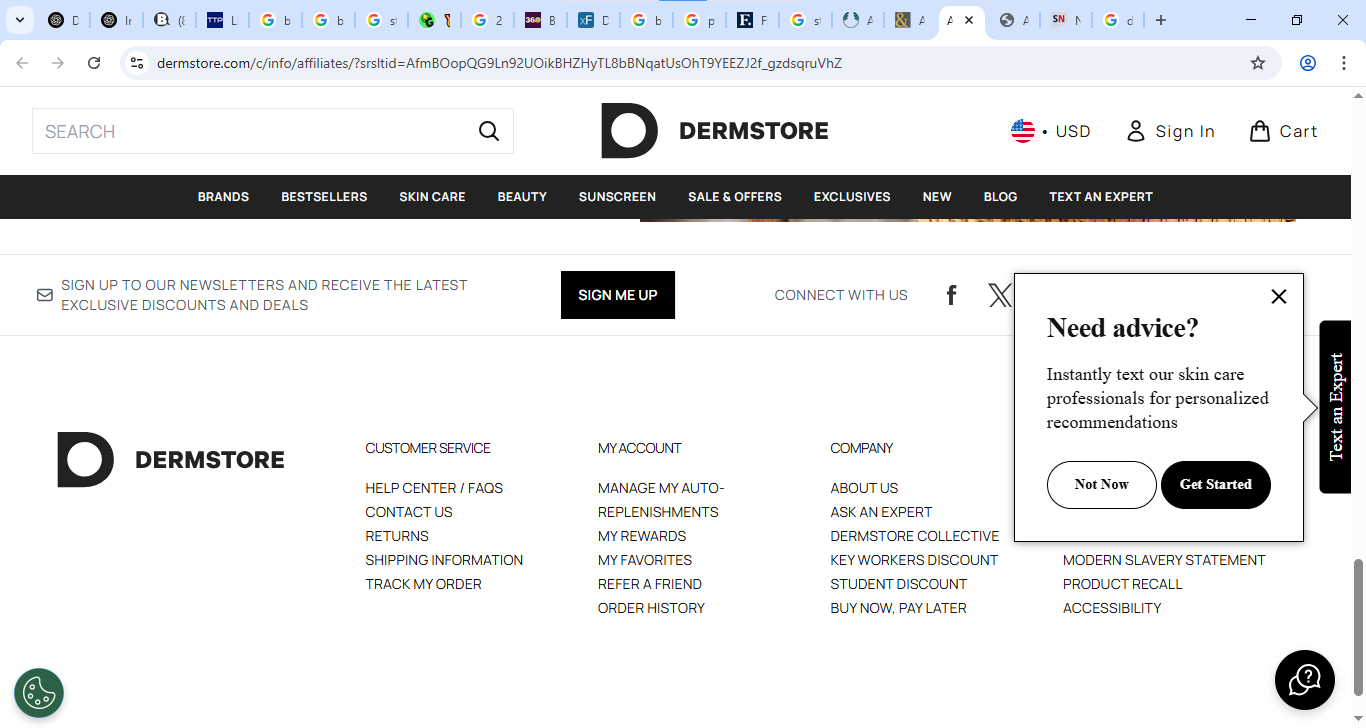Open the Dermstore header logo
1366x728 pixels.
pos(714,131)
